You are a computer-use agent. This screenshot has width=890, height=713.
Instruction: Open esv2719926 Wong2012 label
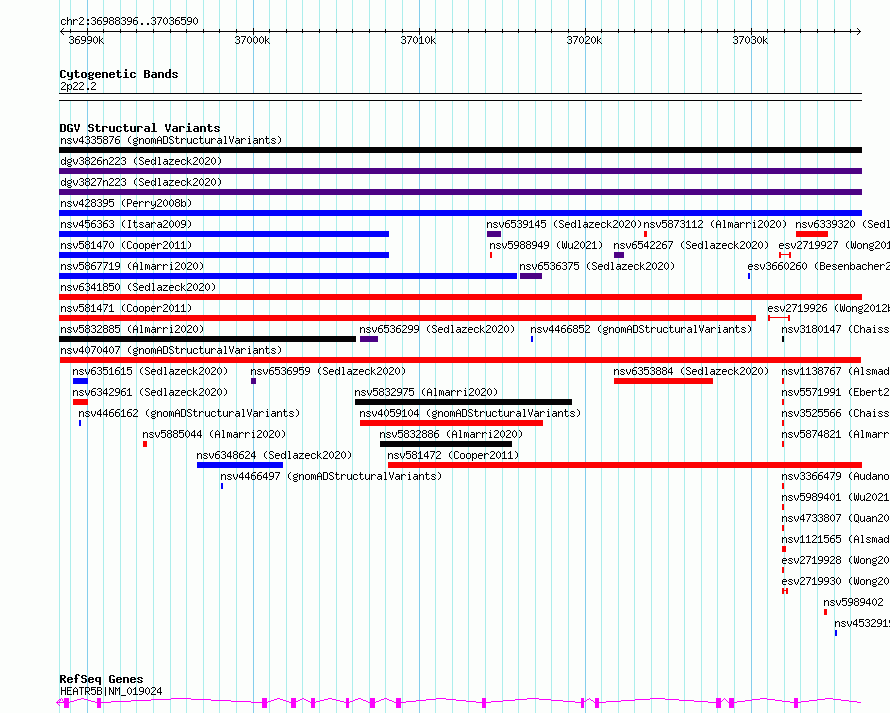click(x=829, y=308)
